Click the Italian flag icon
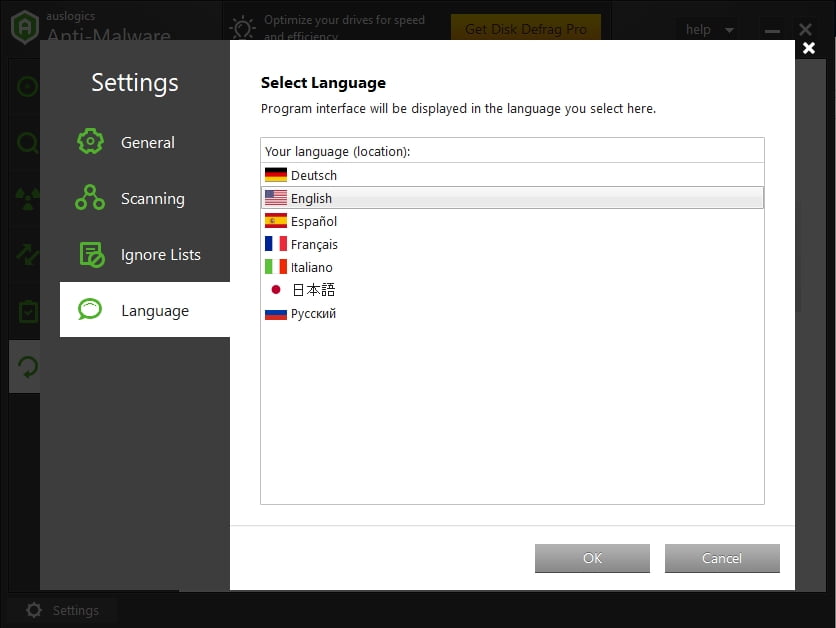Viewport: 836px width, 628px height. coord(276,267)
